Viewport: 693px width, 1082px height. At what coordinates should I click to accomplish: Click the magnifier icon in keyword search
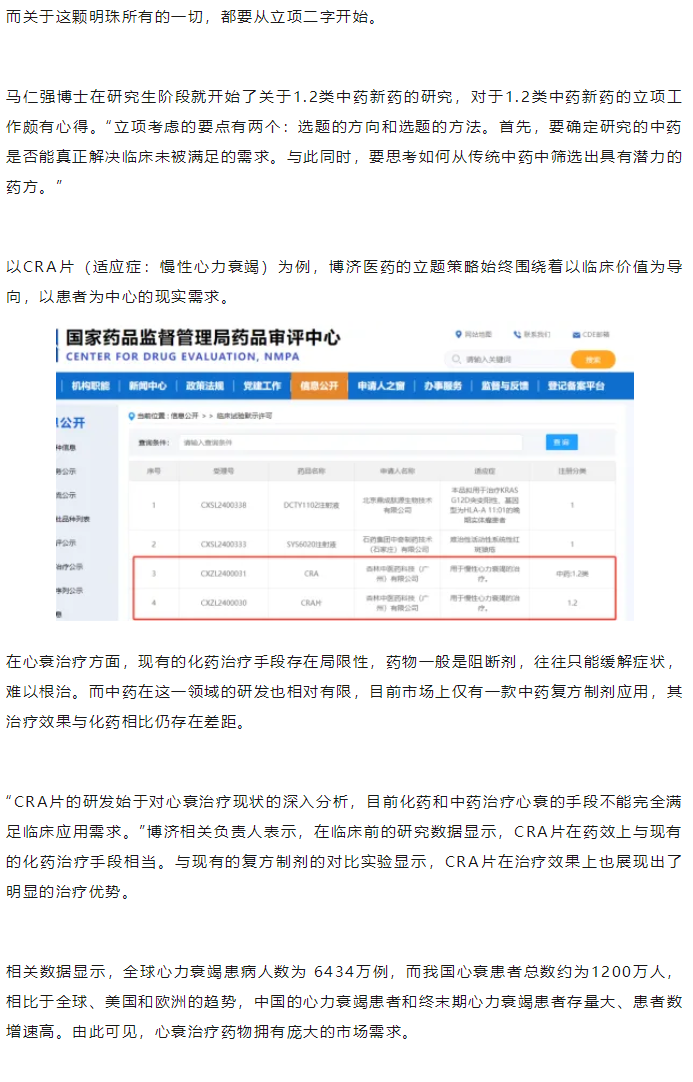458,359
